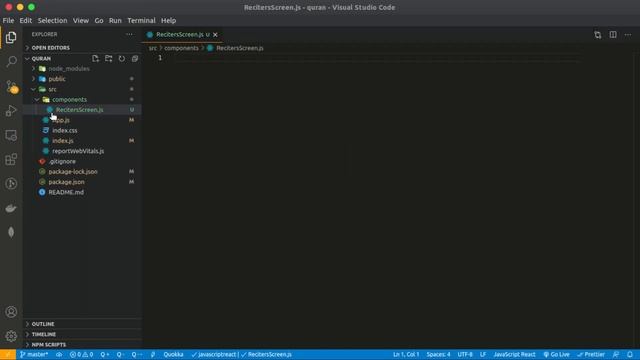This screenshot has height=360, width=640.
Task: Open package-lock.json in the file tree
Action: [73, 171]
